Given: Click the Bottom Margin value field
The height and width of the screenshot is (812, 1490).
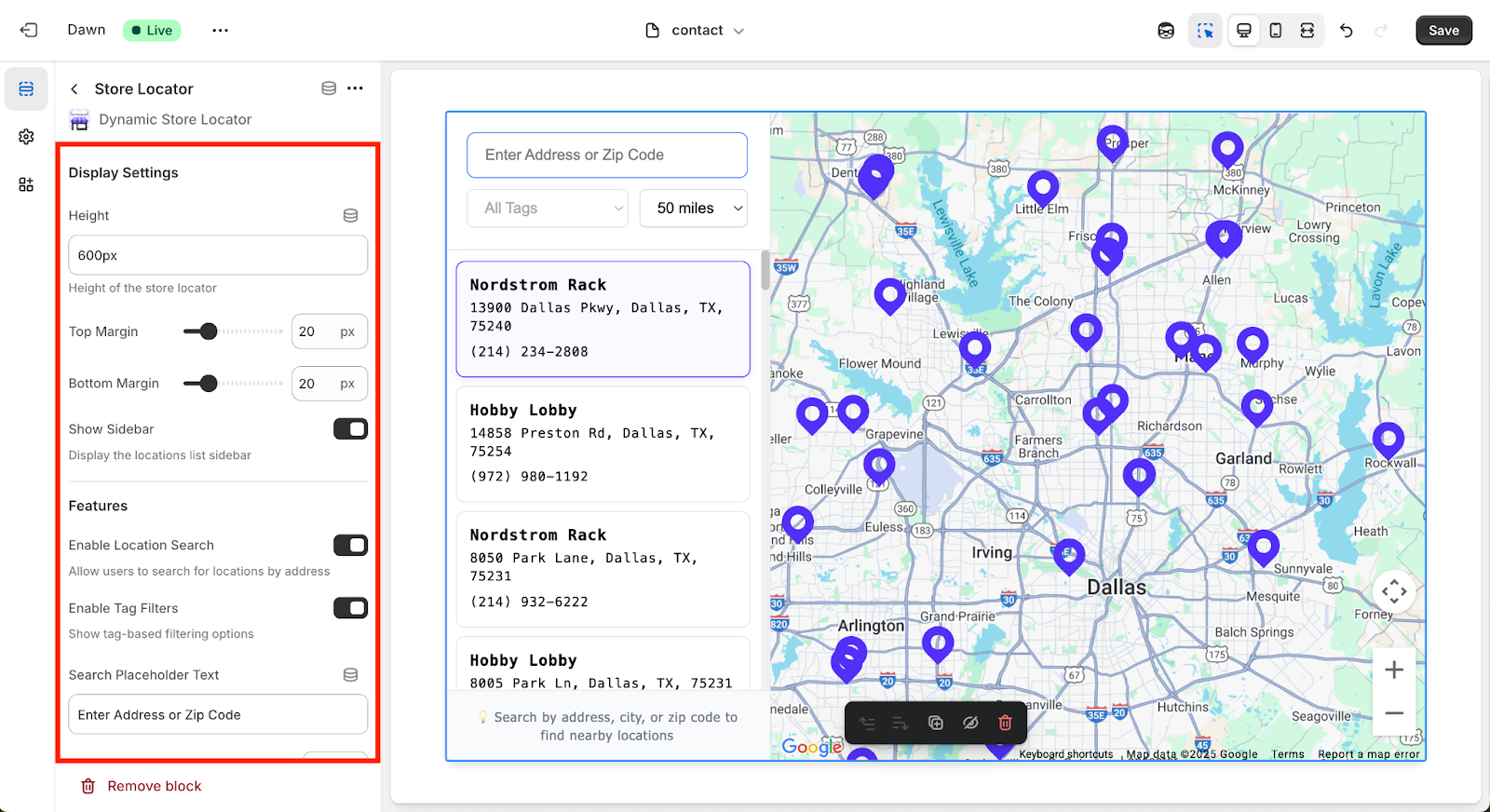Looking at the screenshot, I should [x=330, y=384].
